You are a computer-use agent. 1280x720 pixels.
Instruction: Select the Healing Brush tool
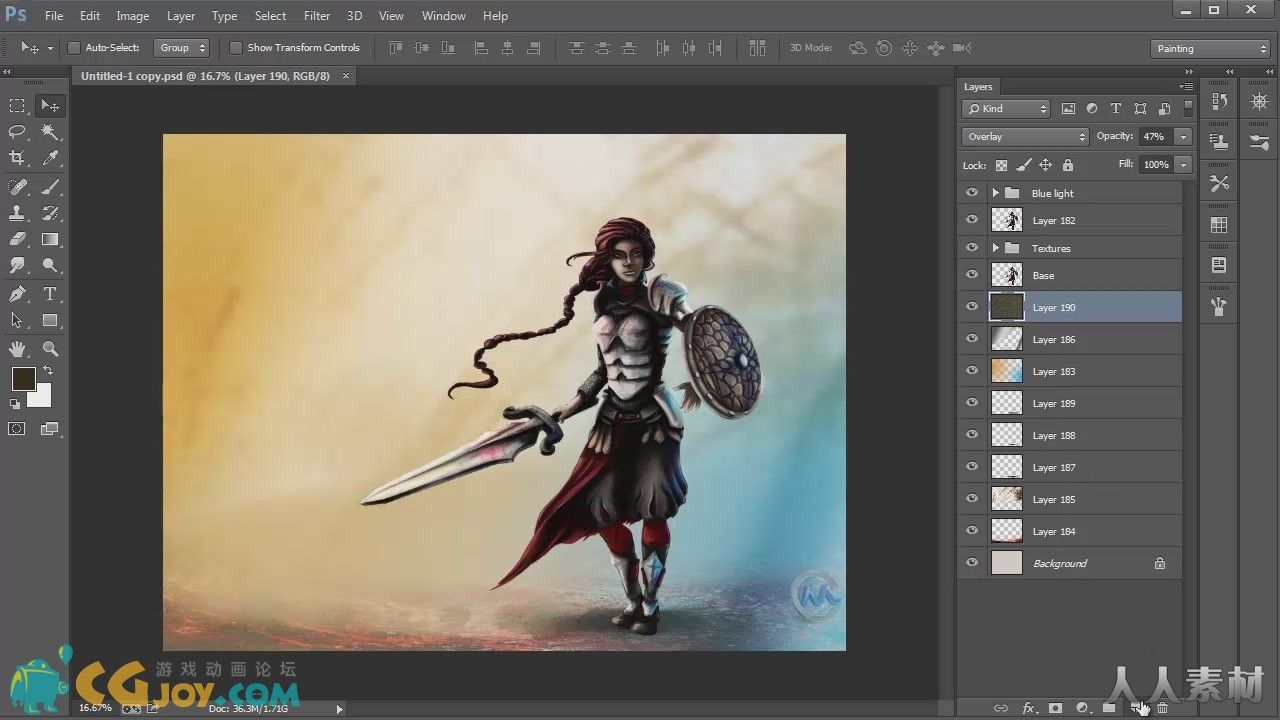pos(17,187)
